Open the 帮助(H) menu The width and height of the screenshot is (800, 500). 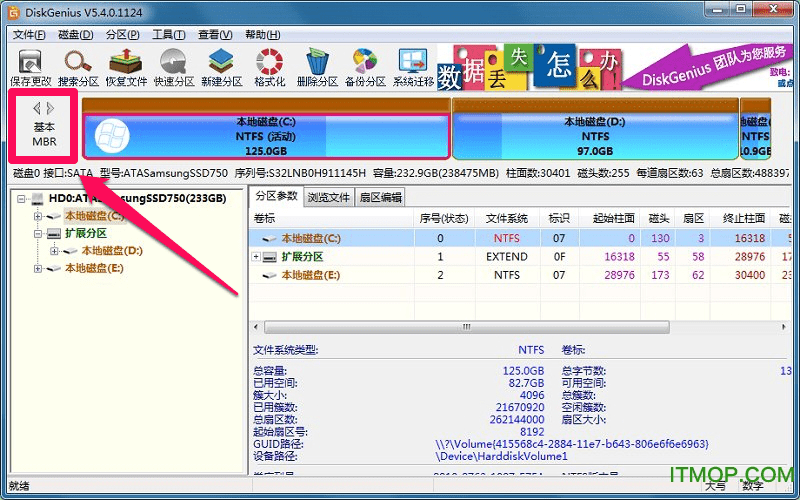click(262, 35)
